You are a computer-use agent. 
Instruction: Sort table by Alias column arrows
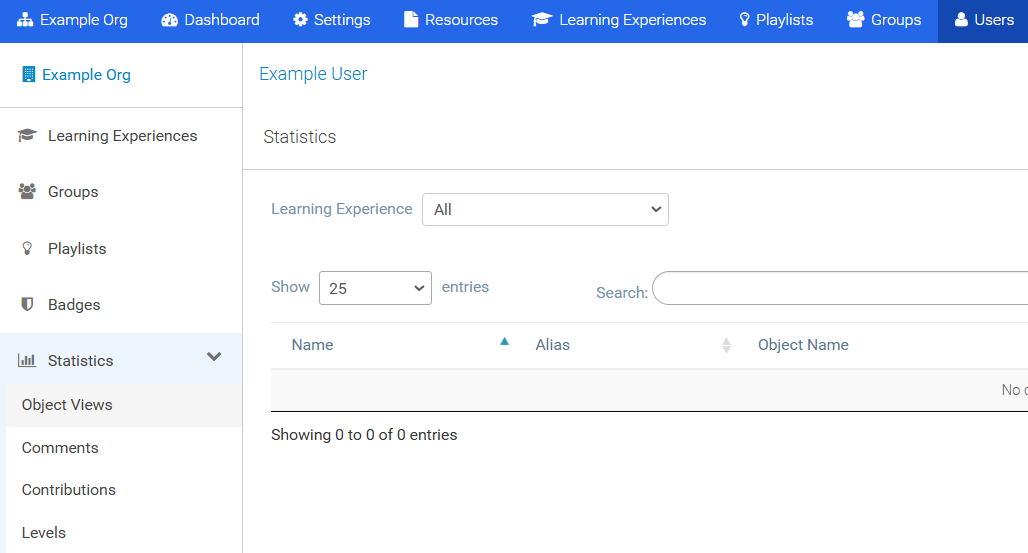(x=726, y=345)
